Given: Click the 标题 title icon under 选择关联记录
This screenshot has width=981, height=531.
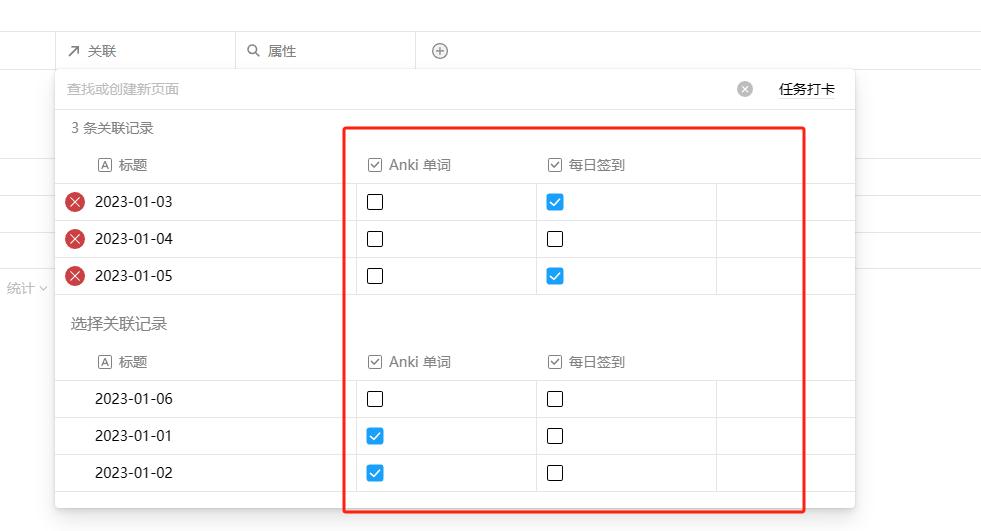Looking at the screenshot, I should tap(105, 362).
